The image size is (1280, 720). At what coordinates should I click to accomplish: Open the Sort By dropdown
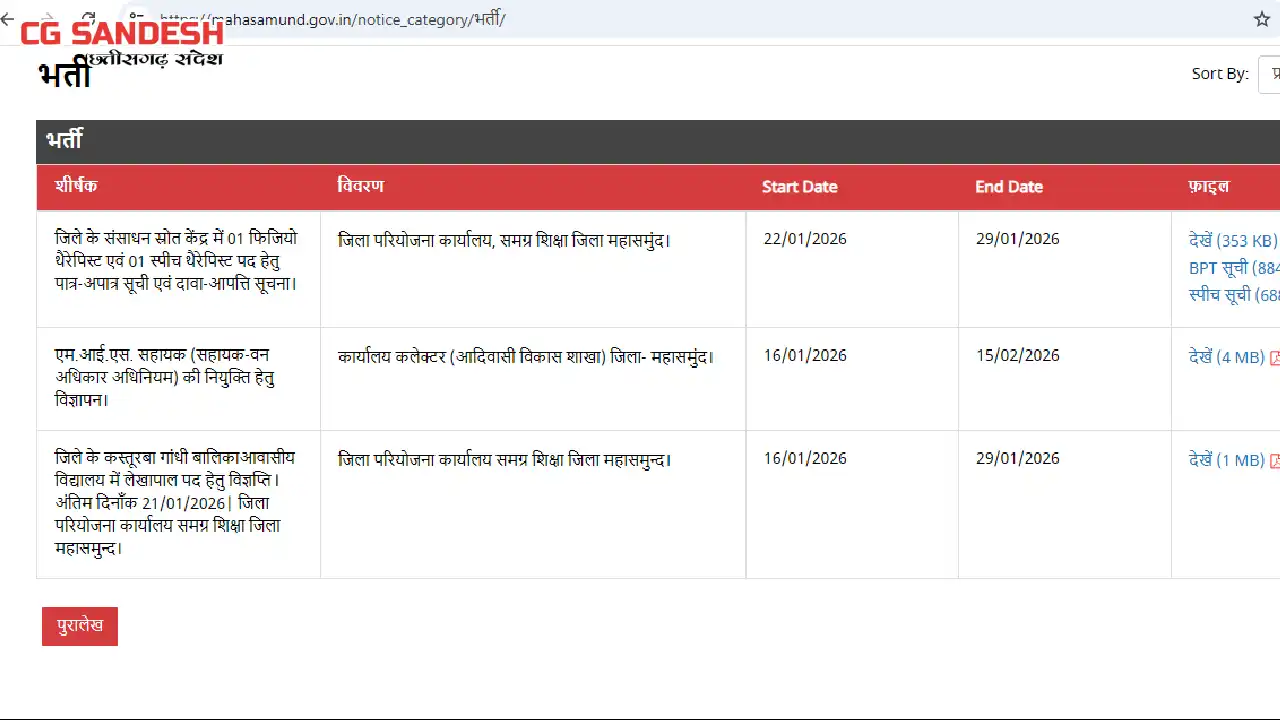1269,74
